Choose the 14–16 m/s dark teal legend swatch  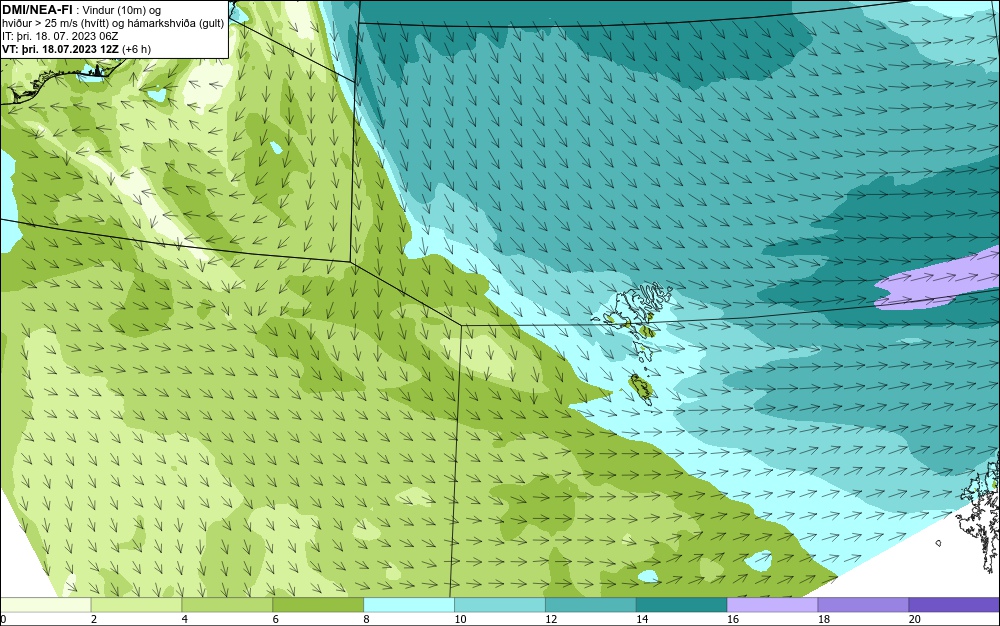coord(682,604)
